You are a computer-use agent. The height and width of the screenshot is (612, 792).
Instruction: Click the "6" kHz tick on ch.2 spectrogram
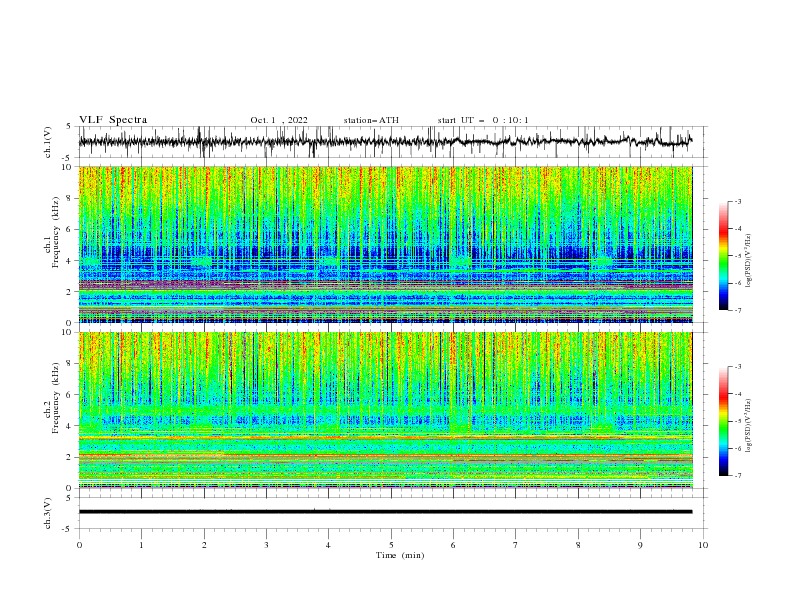click(70, 395)
